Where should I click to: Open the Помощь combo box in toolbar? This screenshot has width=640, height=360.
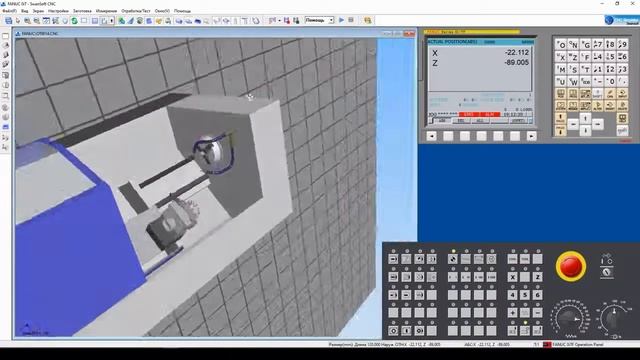click(x=319, y=20)
